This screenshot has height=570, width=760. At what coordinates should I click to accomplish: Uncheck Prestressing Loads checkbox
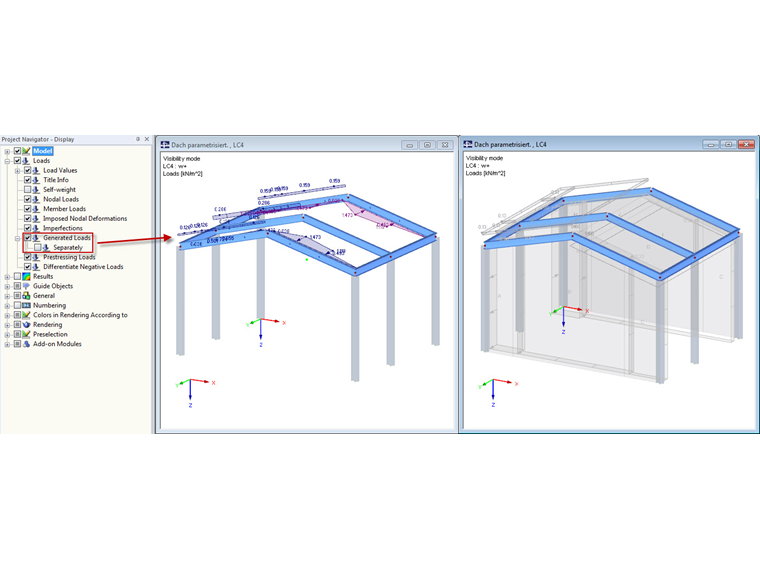[28, 257]
